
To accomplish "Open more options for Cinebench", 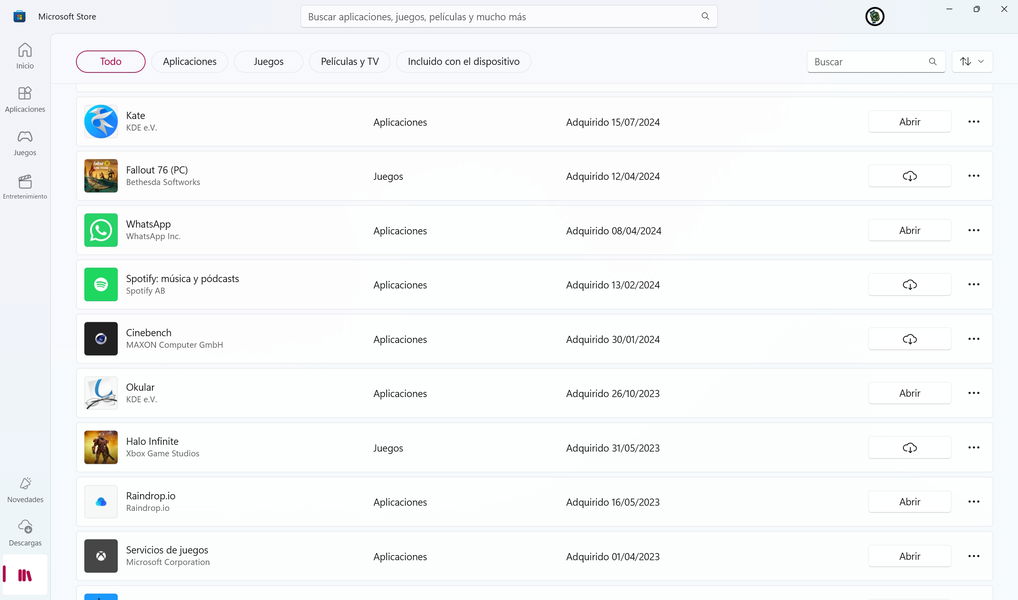I will (974, 339).
